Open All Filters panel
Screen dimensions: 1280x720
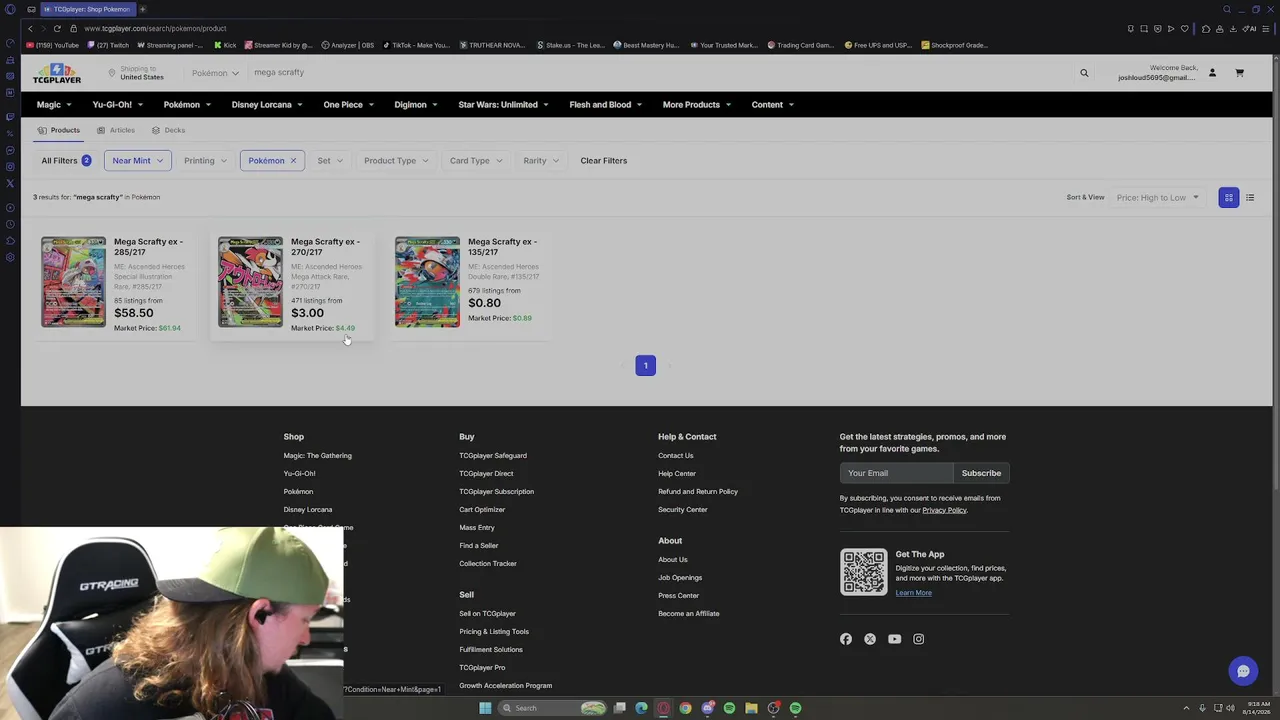[66, 160]
